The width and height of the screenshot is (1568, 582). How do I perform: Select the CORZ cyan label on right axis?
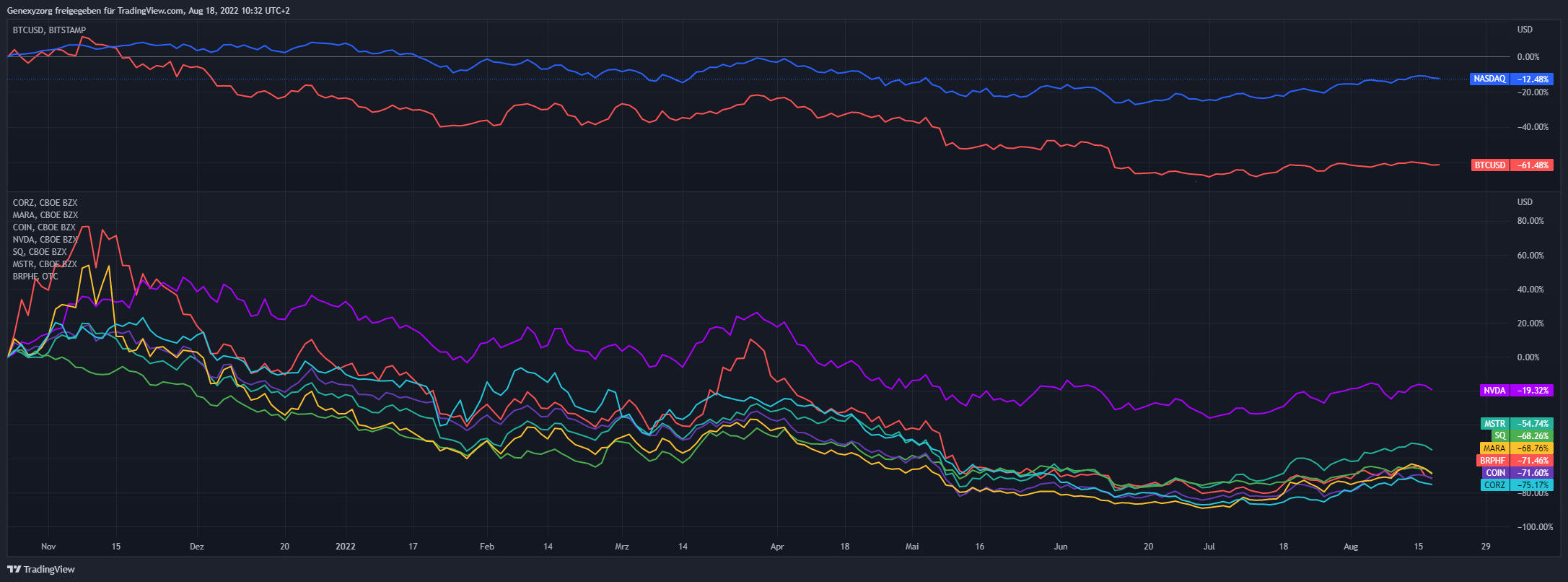point(1494,485)
